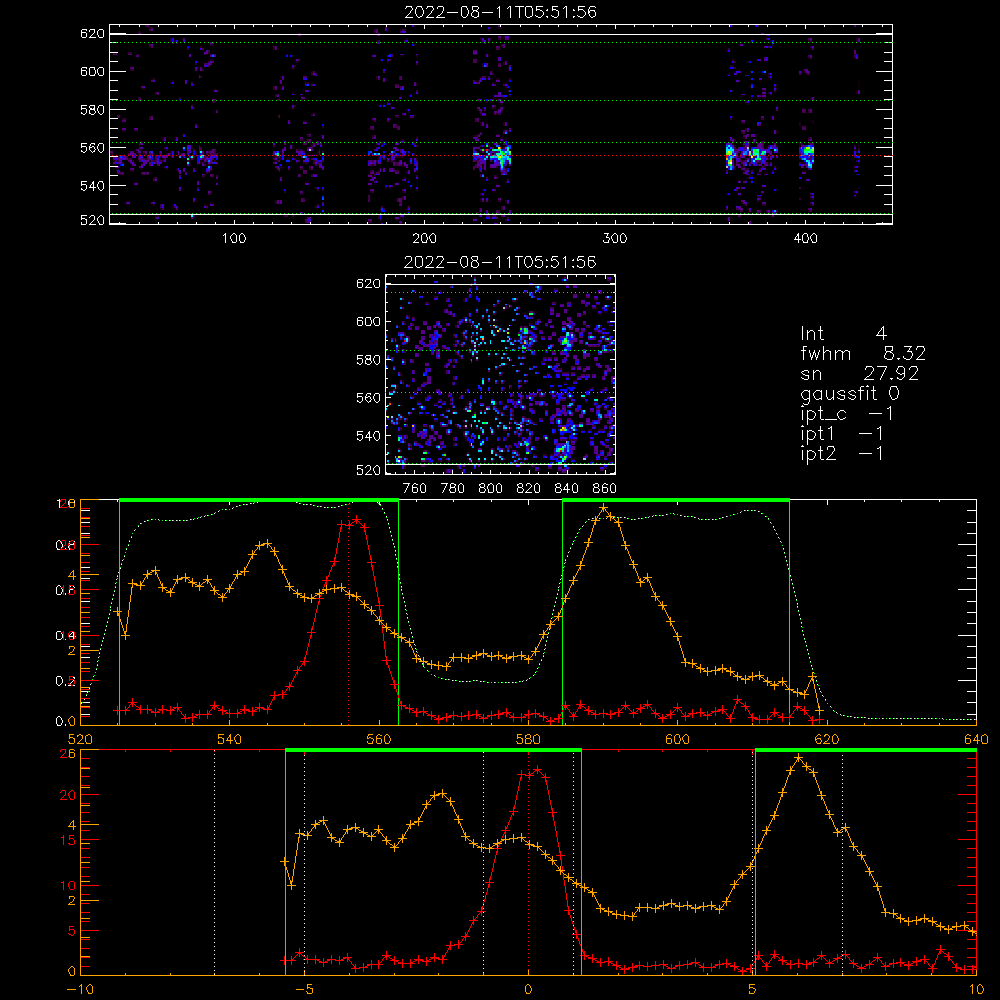Viewport: 1000px width, 1000px height.
Task: Click the 'gaussfit 0' parameter text
Action: pos(850,393)
